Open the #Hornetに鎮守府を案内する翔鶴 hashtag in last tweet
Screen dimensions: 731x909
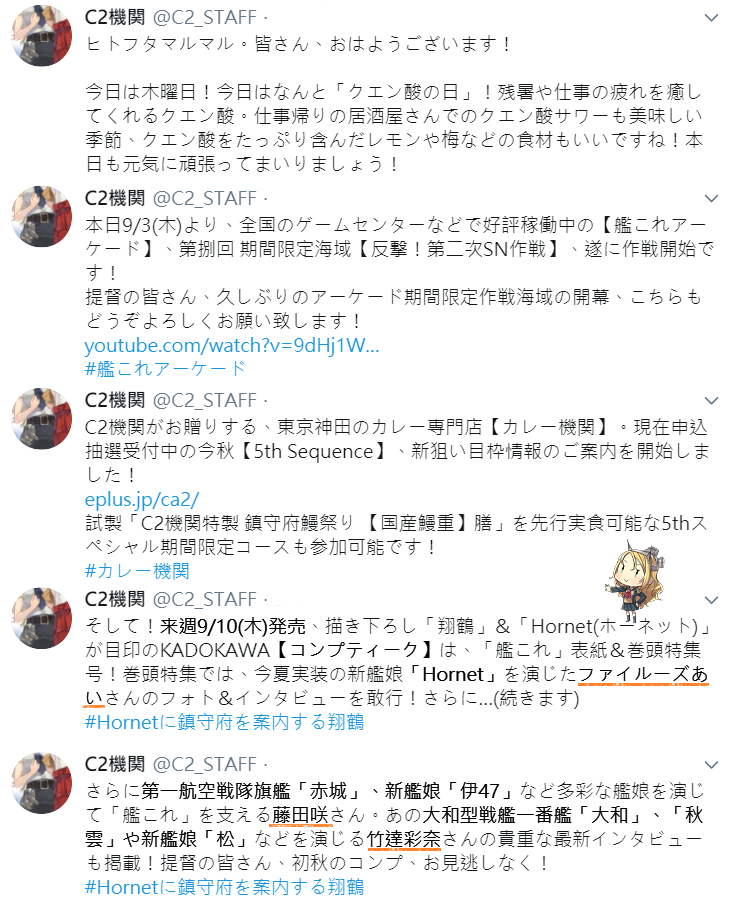coord(224,887)
